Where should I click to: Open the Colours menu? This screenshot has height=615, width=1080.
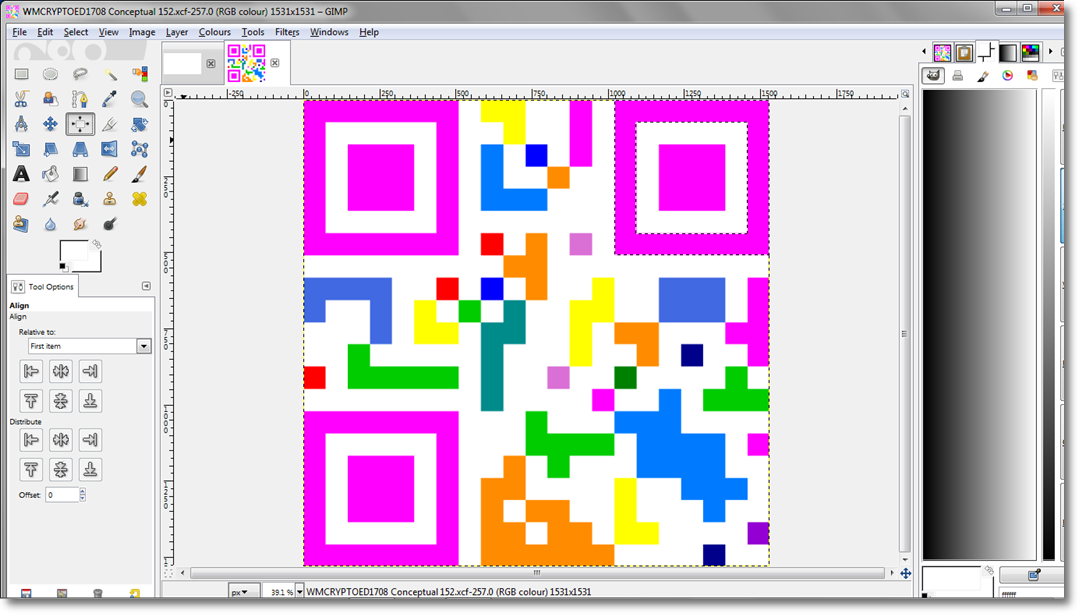pos(214,32)
